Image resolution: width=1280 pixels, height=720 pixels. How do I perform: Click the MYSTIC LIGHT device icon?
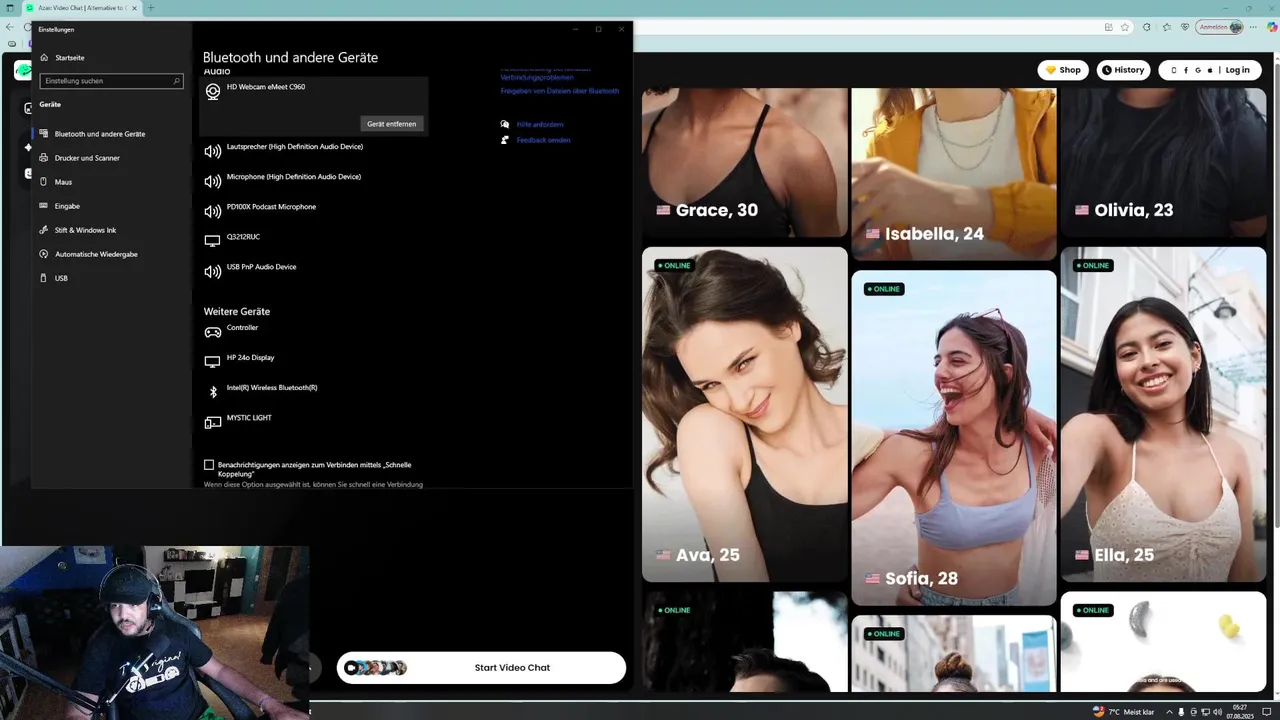[212, 423]
